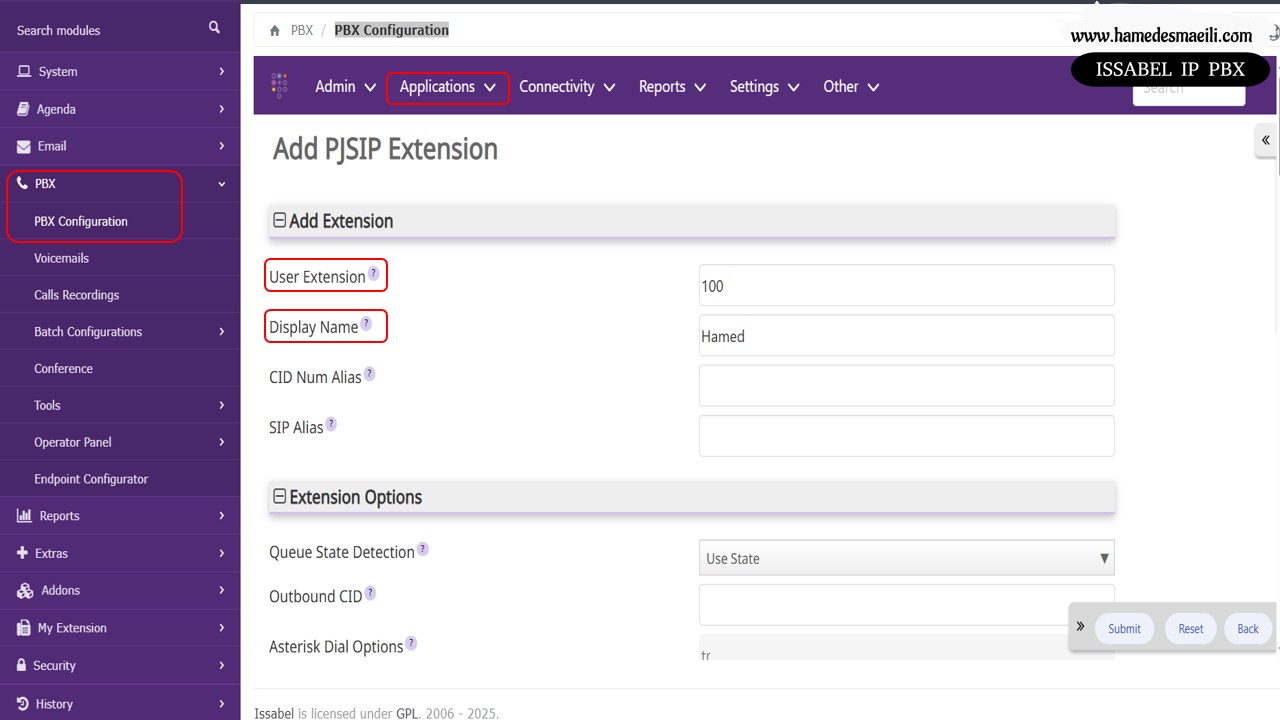
Task: Collapse the Extension Options section
Action: 280,496
